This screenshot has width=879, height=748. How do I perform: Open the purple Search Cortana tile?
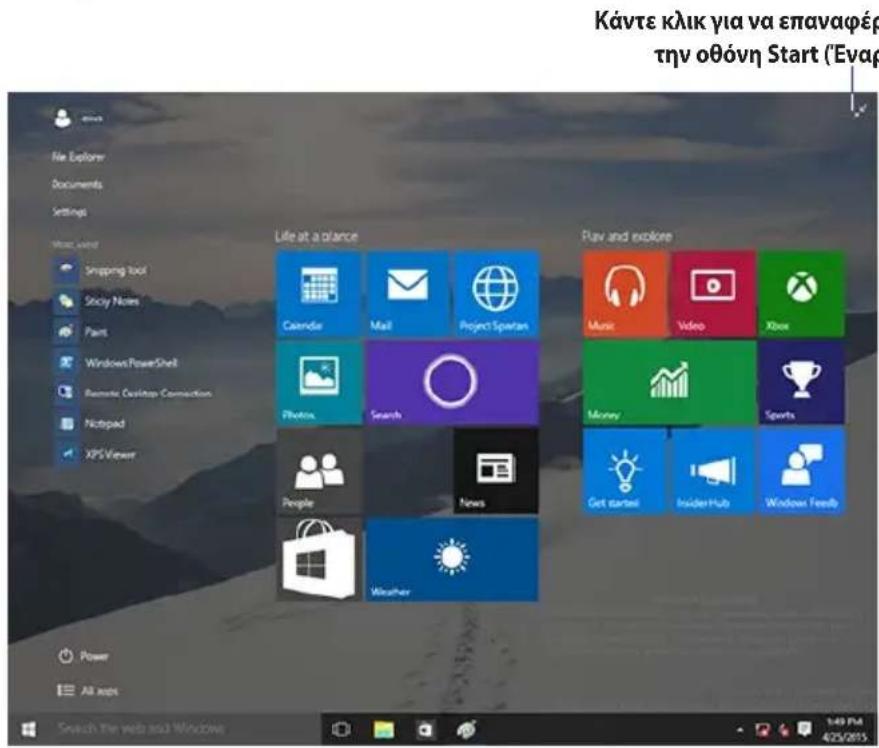click(x=452, y=382)
